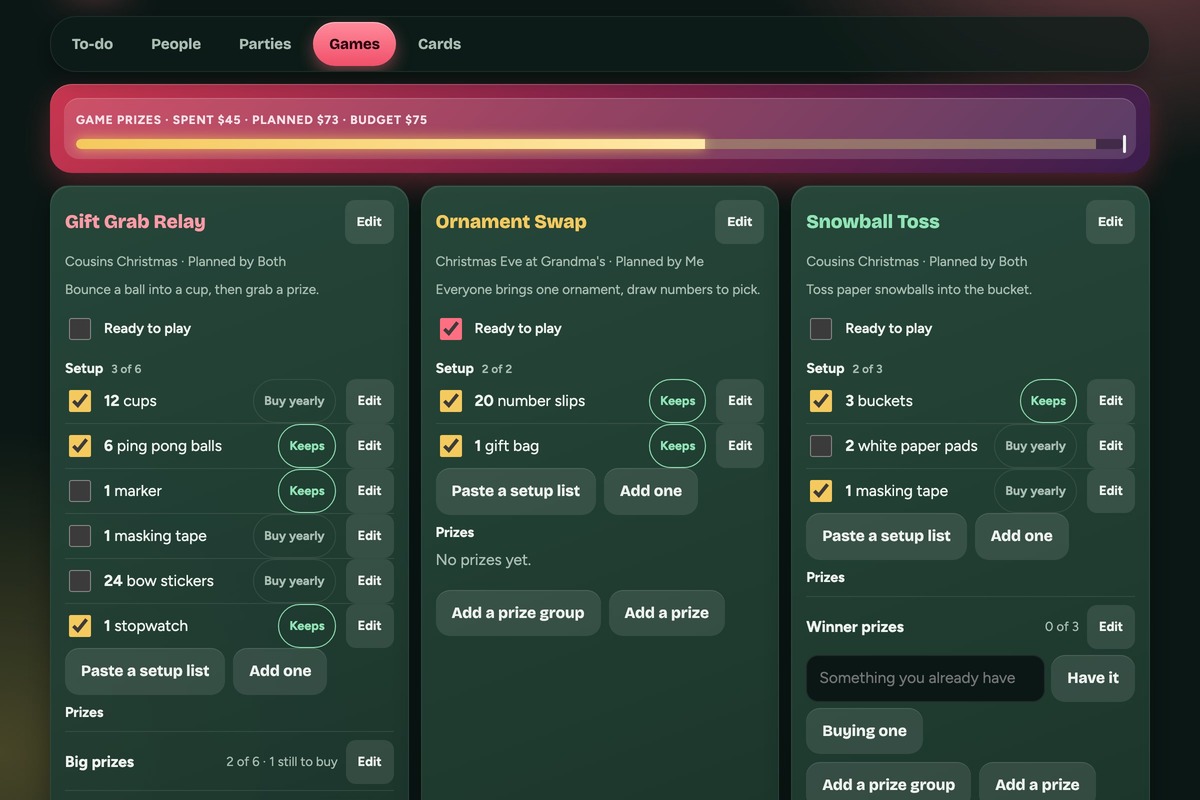This screenshot has width=1200, height=800.
Task: Click the Have it button
Action: [x=1093, y=678]
